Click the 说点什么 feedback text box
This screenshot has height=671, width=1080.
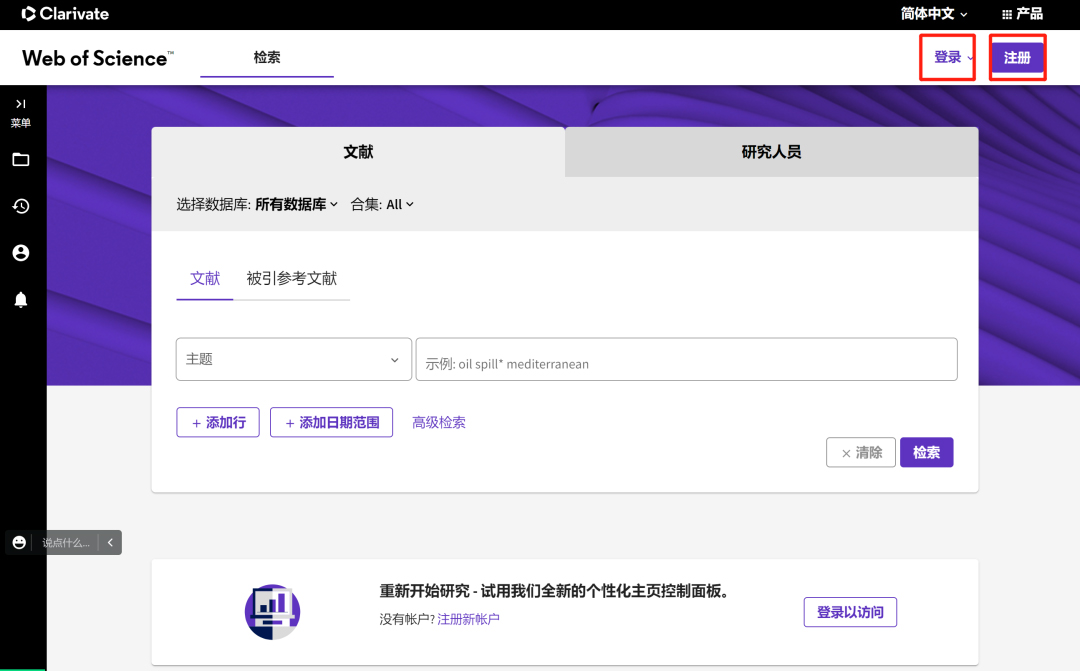[x=66, y=543]
